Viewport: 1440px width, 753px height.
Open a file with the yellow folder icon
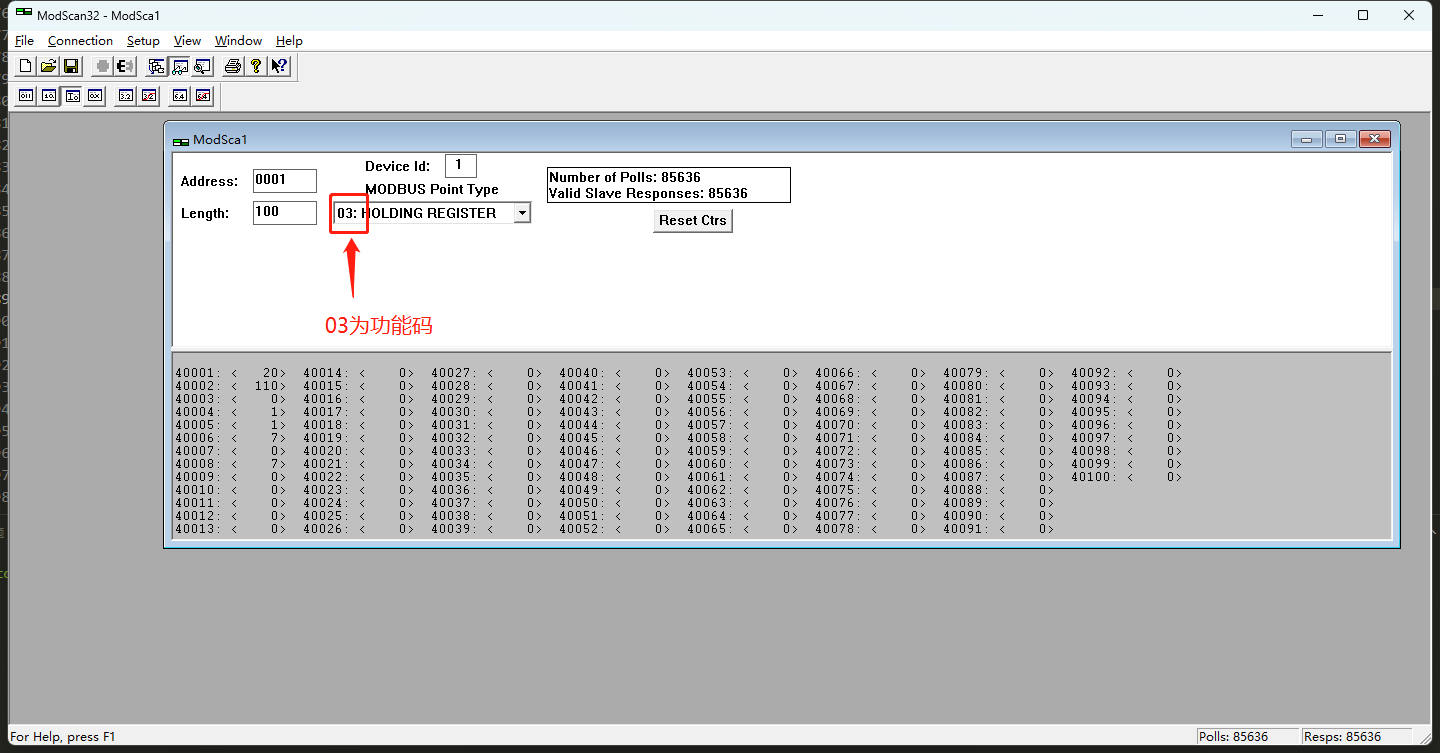click(x=48, y=66)
